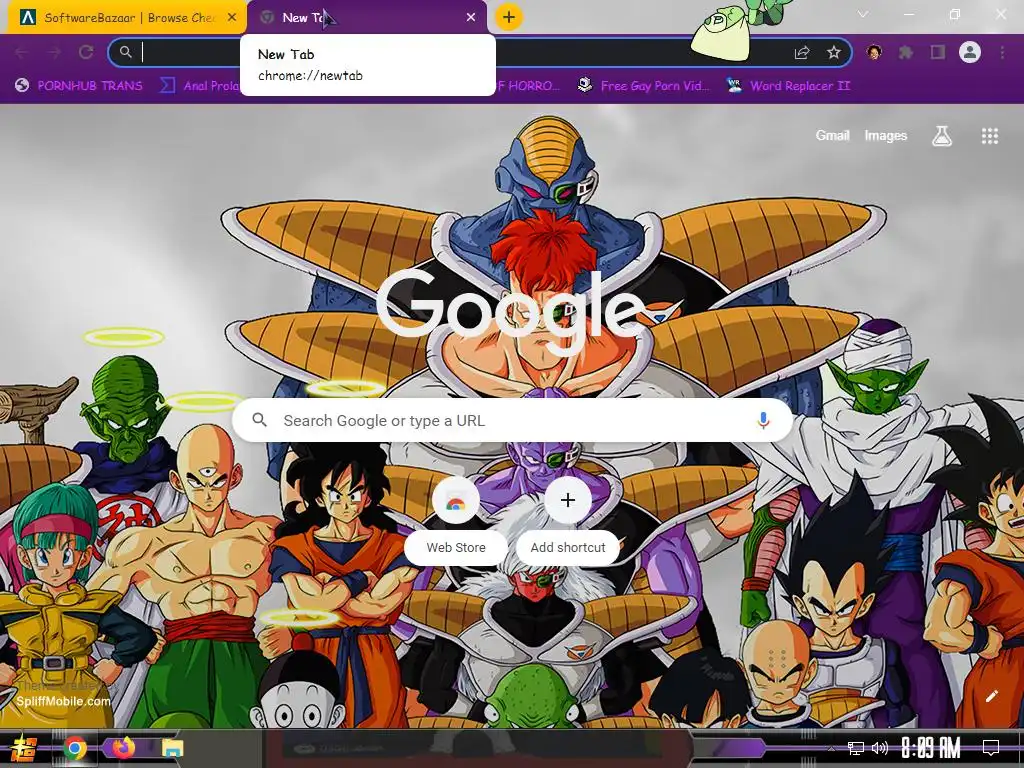The height and width of the screenshot is (768, 1024).
Task: Click the tab search chevron
Action: coord(863,14)
